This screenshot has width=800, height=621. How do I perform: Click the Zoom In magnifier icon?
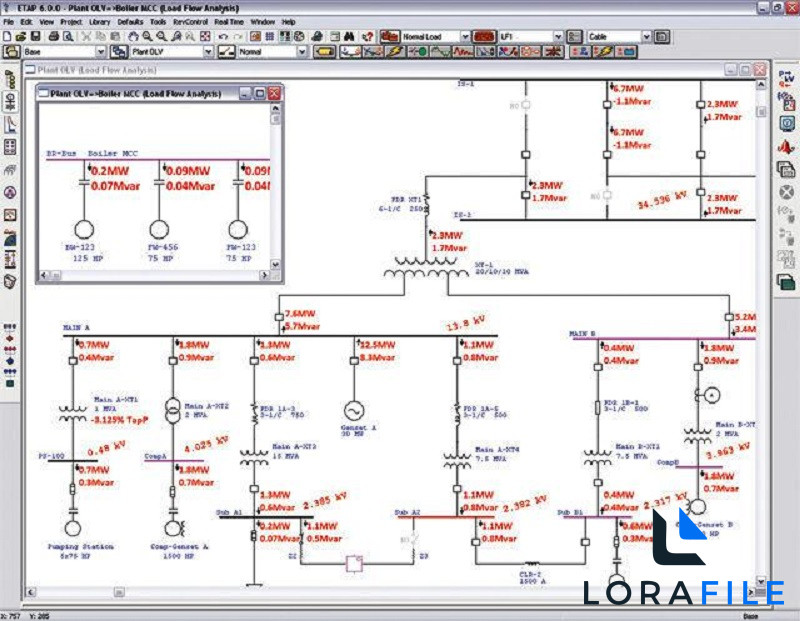click(147, 37)
